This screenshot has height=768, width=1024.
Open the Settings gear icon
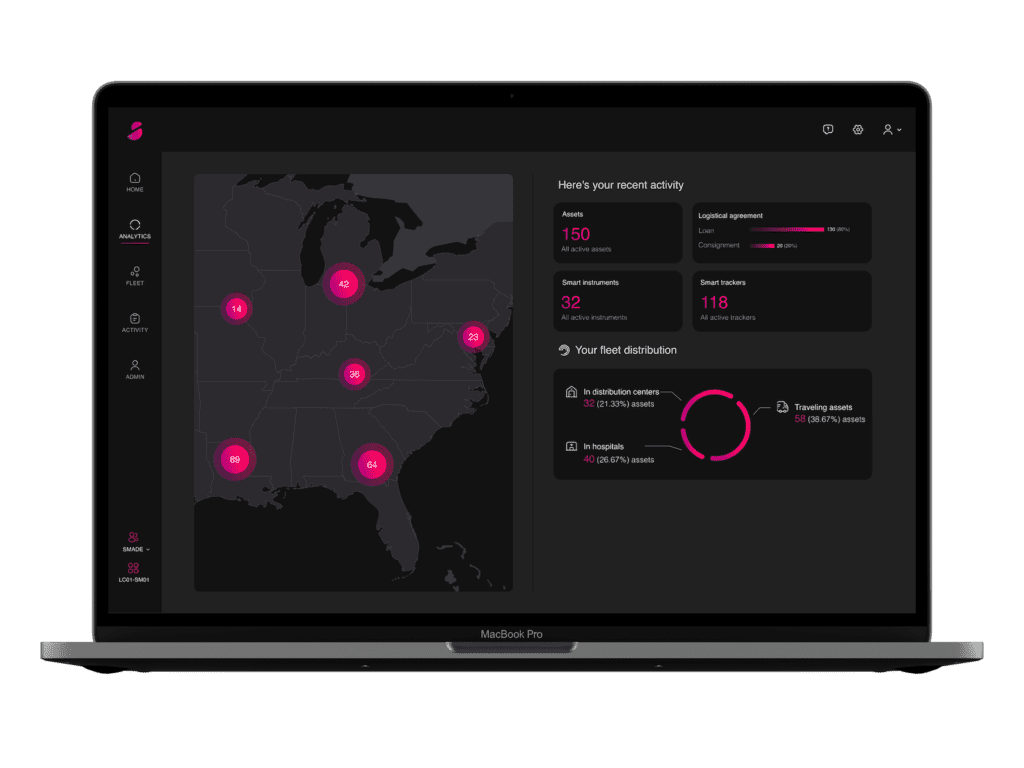click(x=858, y=129)
